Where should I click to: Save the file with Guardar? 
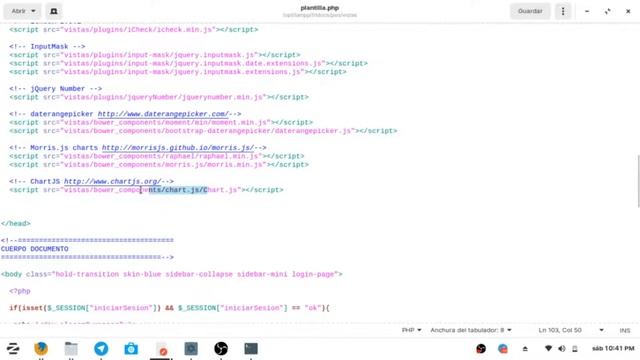[530, 11]
